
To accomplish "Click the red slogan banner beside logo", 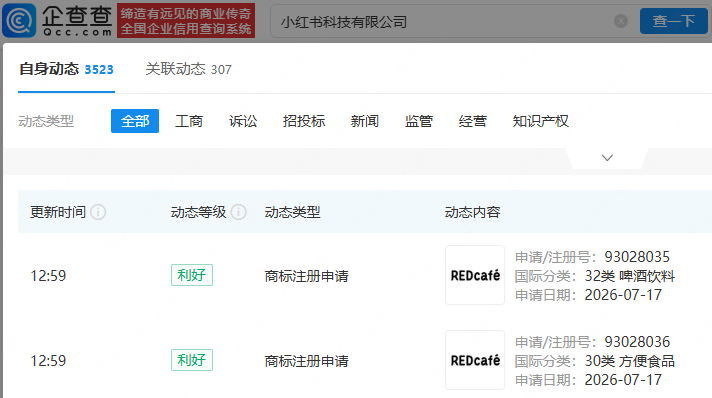I will pyautogui.click(x=186, y=20).
